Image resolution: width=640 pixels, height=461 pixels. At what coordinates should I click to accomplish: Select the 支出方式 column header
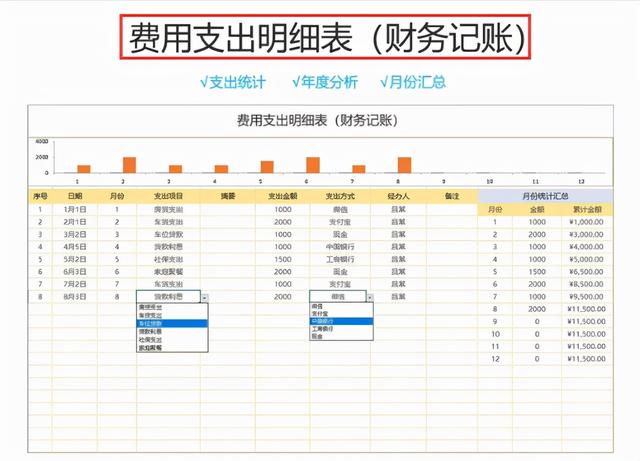340,196
